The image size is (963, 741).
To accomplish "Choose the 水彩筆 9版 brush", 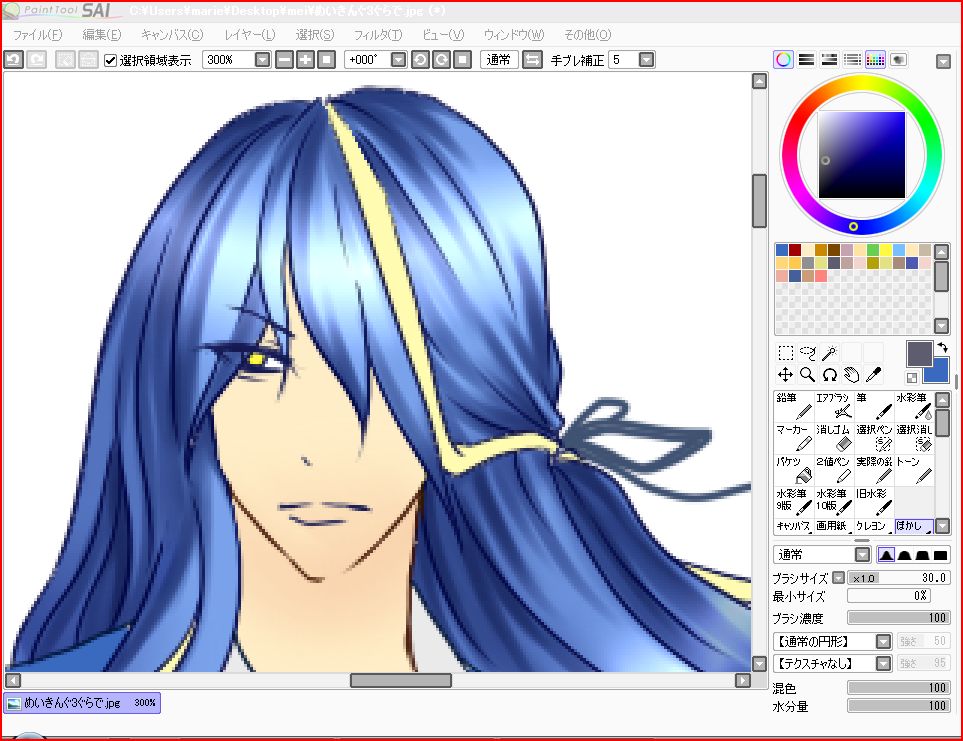I will 794,502.
